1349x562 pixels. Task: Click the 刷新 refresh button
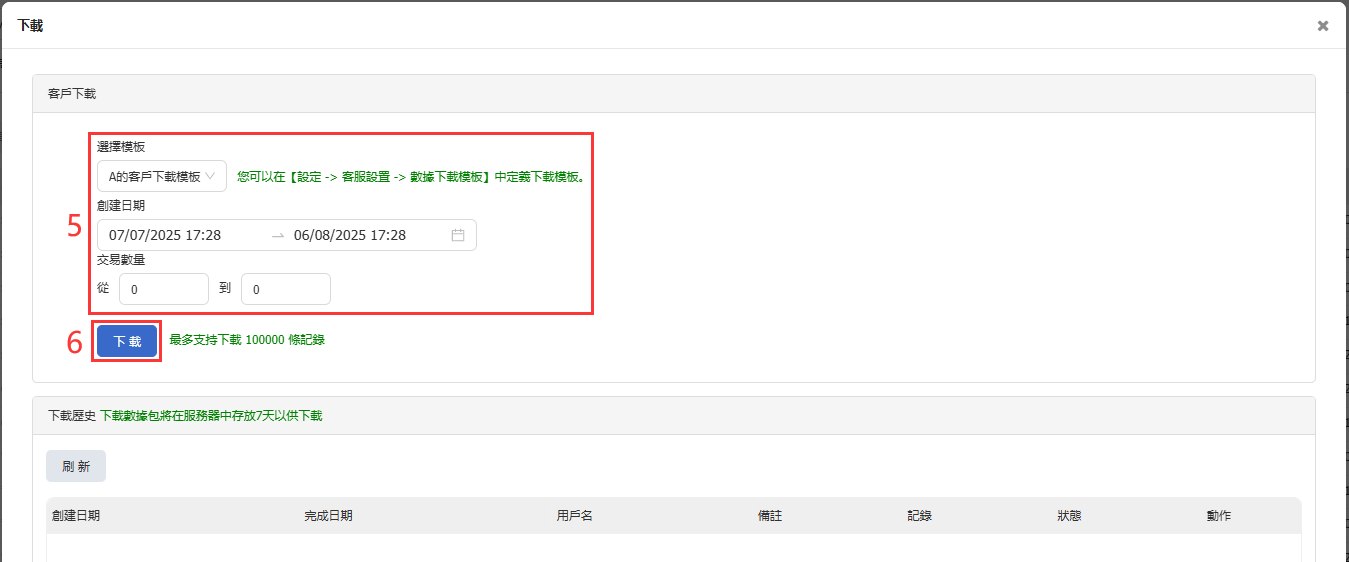(x=76, y=466)
